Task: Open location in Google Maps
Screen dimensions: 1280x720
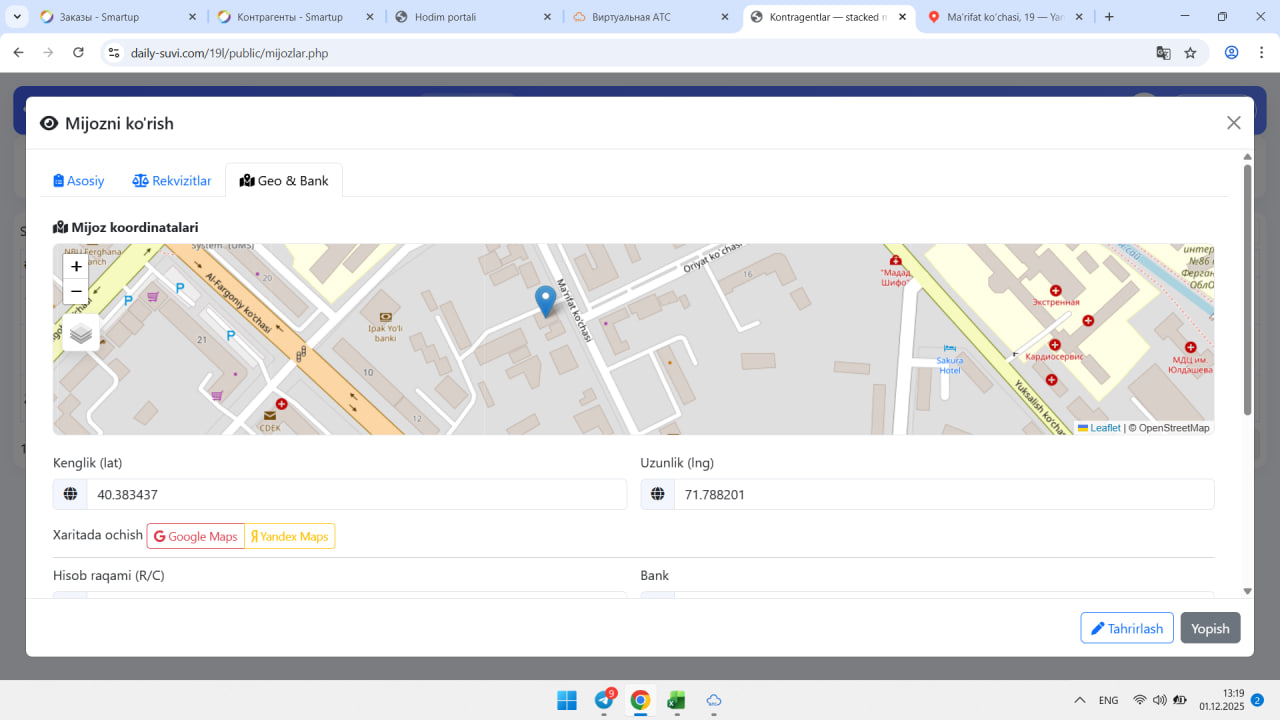Action: (196, 537)
